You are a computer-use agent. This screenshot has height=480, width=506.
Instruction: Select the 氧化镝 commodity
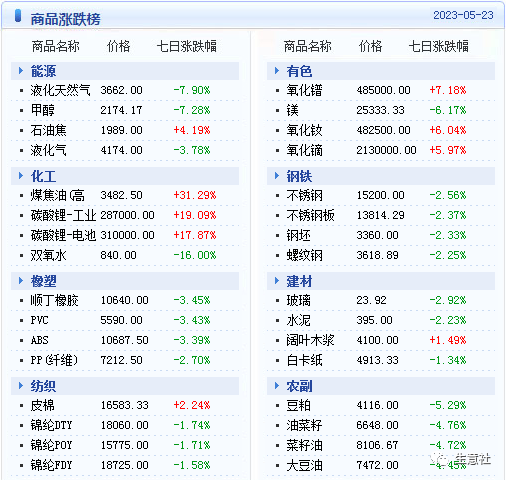304,150
